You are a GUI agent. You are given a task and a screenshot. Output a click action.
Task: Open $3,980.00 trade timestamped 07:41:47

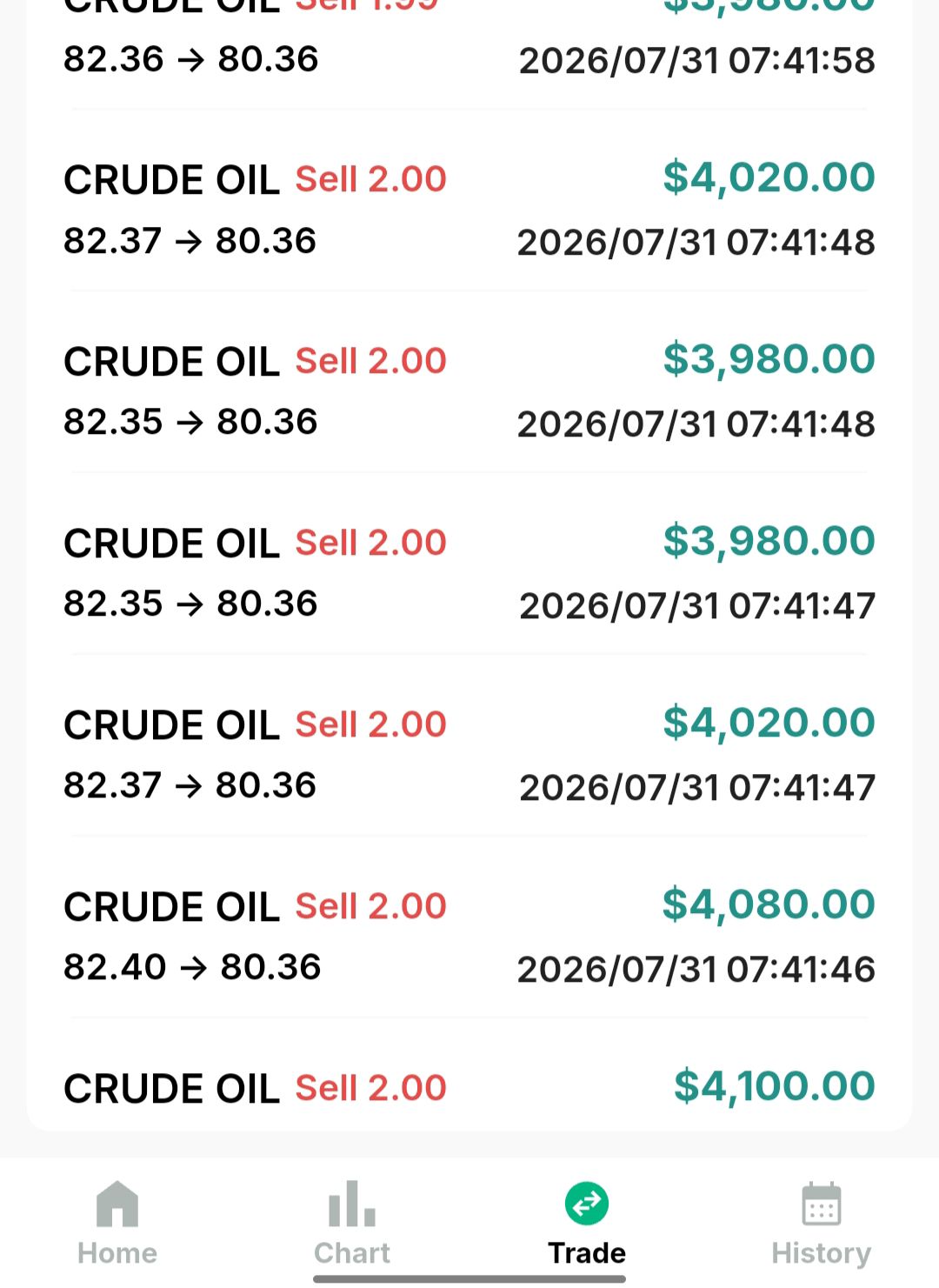[x=469, y=572]
